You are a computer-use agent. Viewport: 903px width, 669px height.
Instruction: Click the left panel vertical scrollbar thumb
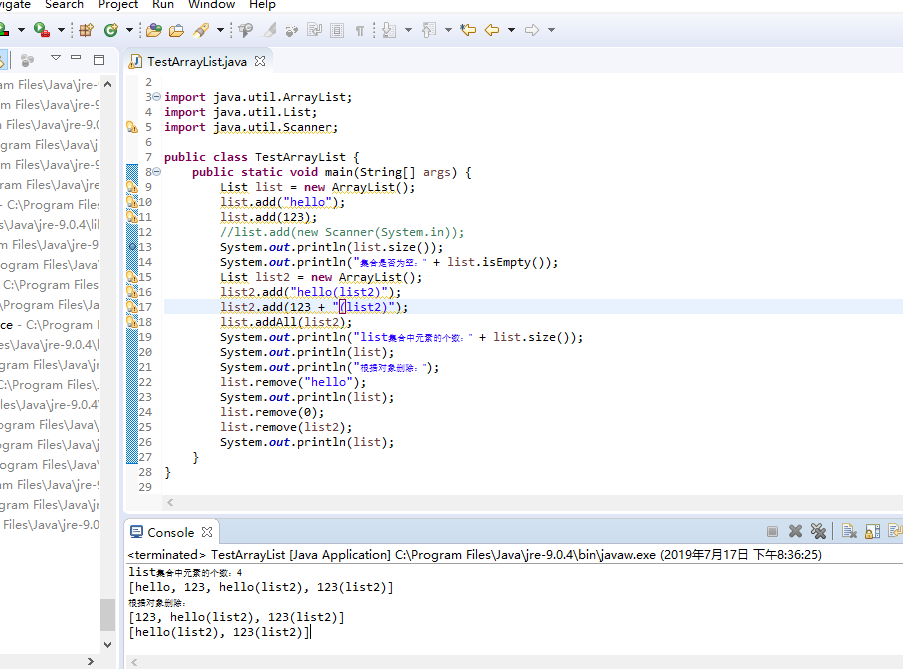(107, 615)
